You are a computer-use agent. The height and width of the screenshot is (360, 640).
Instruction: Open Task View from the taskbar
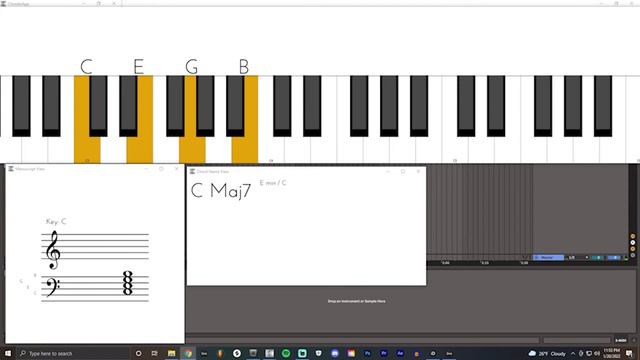(154, 353)
